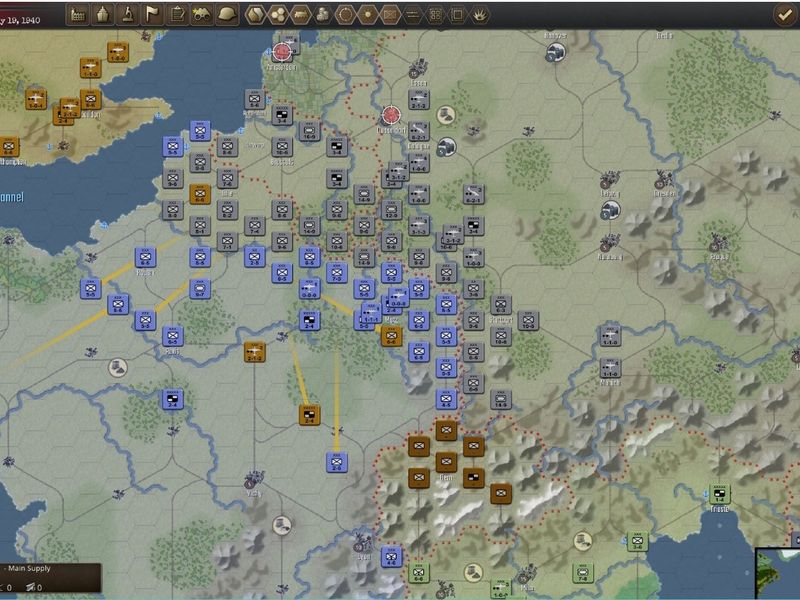
Task: Toggle the honeycomb hex grid overlay
Action: (x=278, y=15)
